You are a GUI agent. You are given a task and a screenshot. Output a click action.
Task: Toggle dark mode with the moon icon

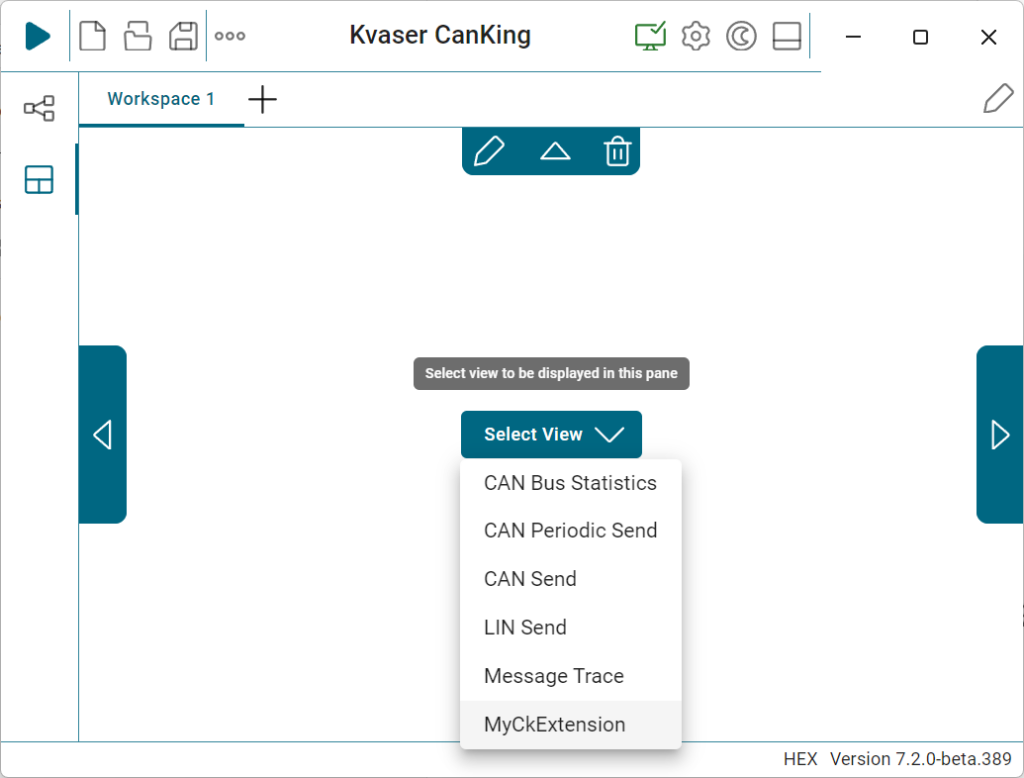(x=741, y=35)
